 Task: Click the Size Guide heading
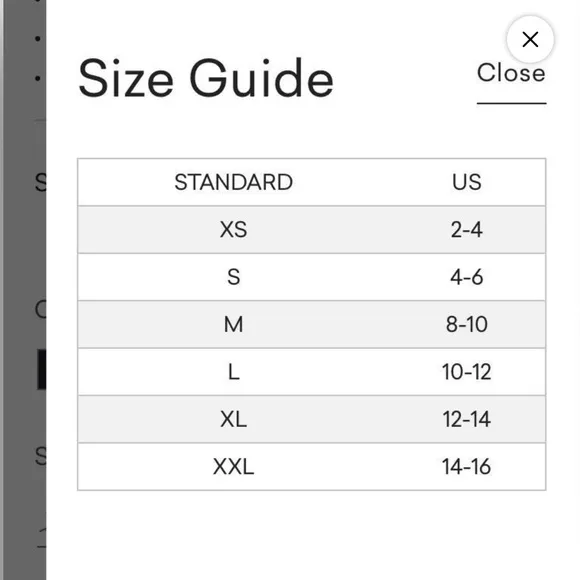206,78
